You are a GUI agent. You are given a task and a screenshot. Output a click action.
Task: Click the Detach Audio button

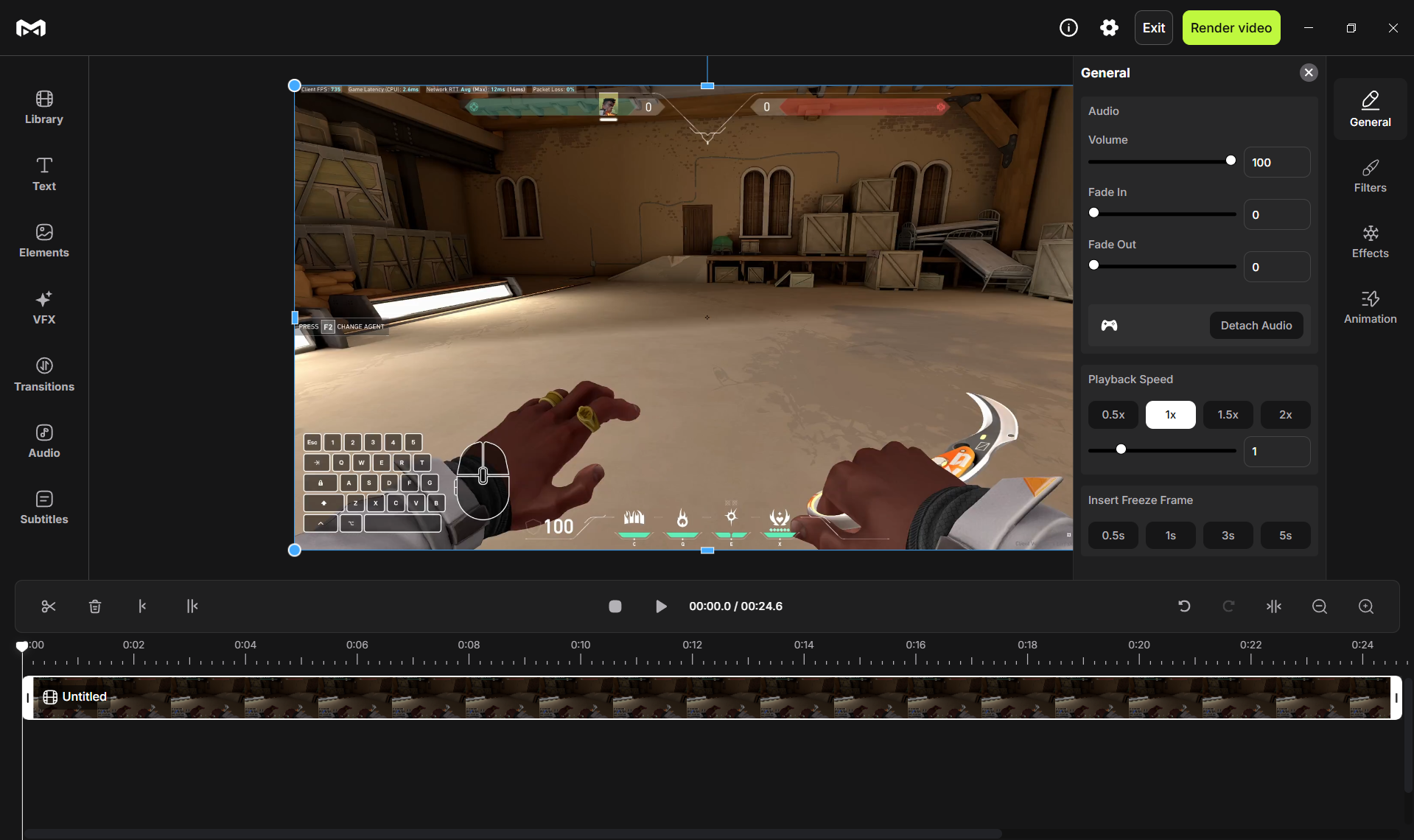(1256, 326)
